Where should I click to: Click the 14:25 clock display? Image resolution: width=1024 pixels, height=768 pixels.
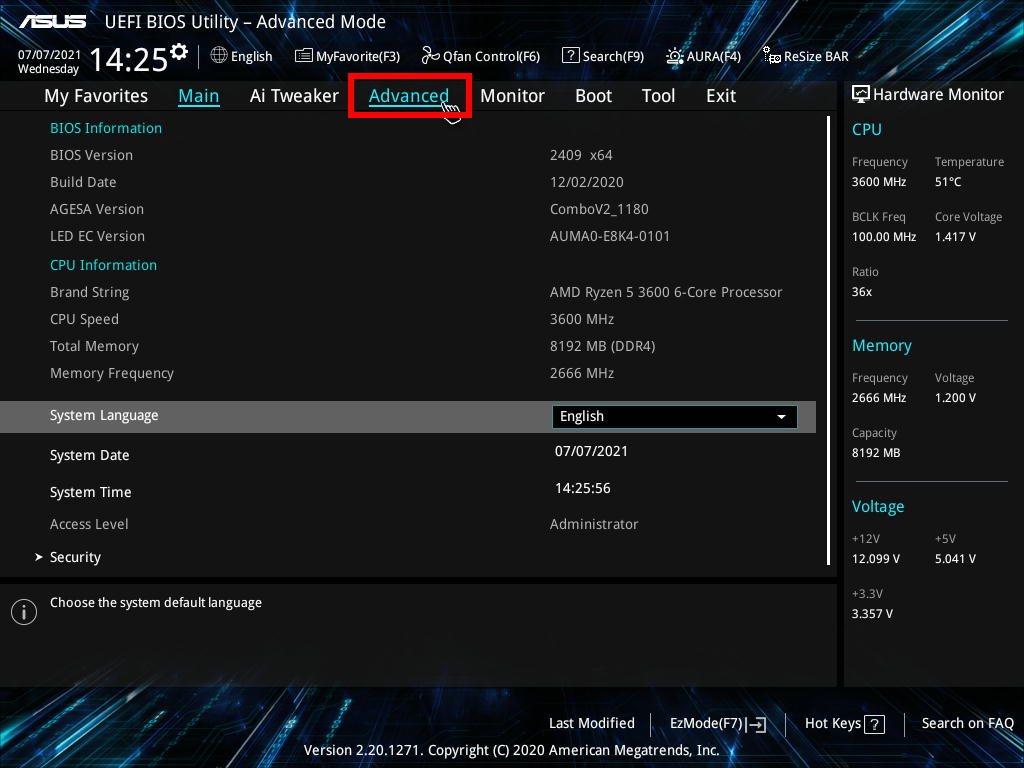tap(129, 59)
